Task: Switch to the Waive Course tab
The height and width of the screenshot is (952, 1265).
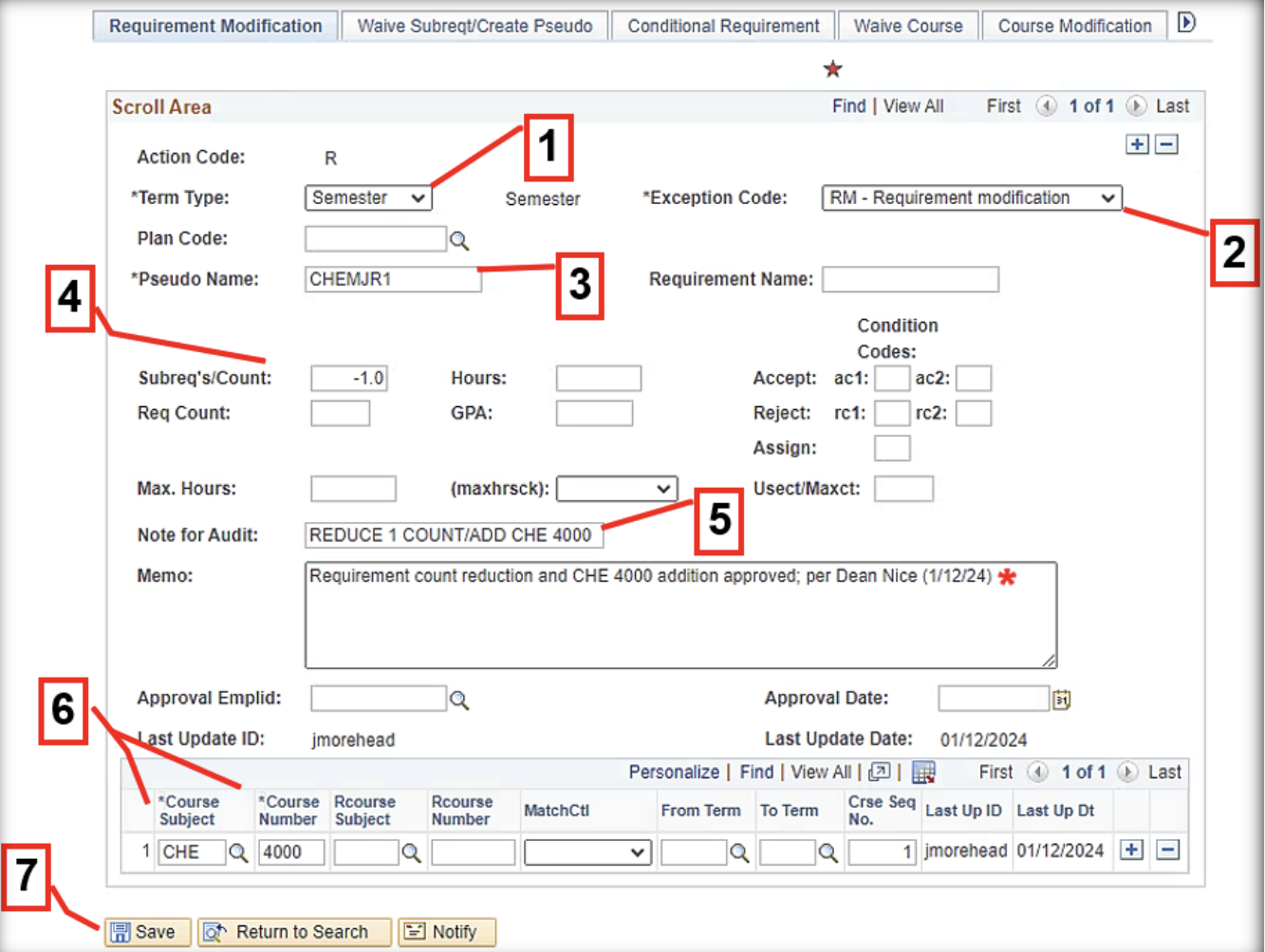Action: (907, 26)
